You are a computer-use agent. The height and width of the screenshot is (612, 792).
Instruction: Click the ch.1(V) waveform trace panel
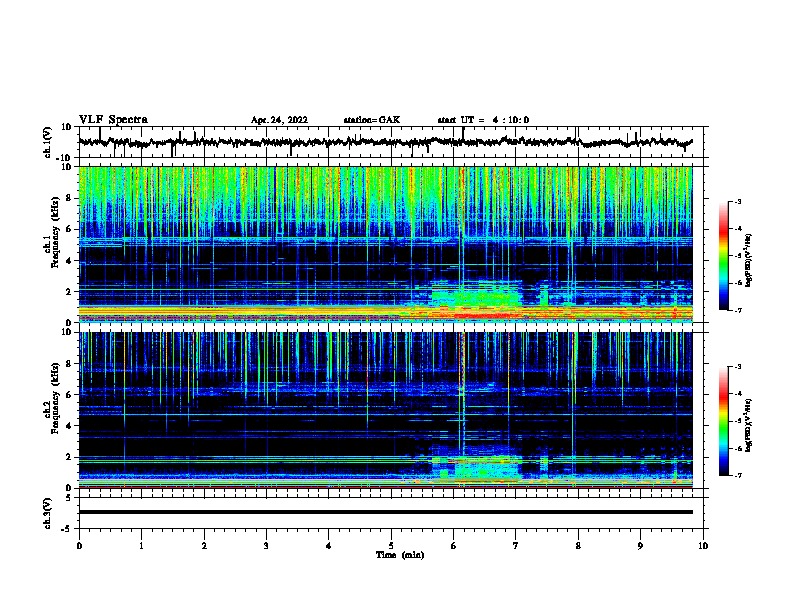pyautogui.click(x=391, y=142)
